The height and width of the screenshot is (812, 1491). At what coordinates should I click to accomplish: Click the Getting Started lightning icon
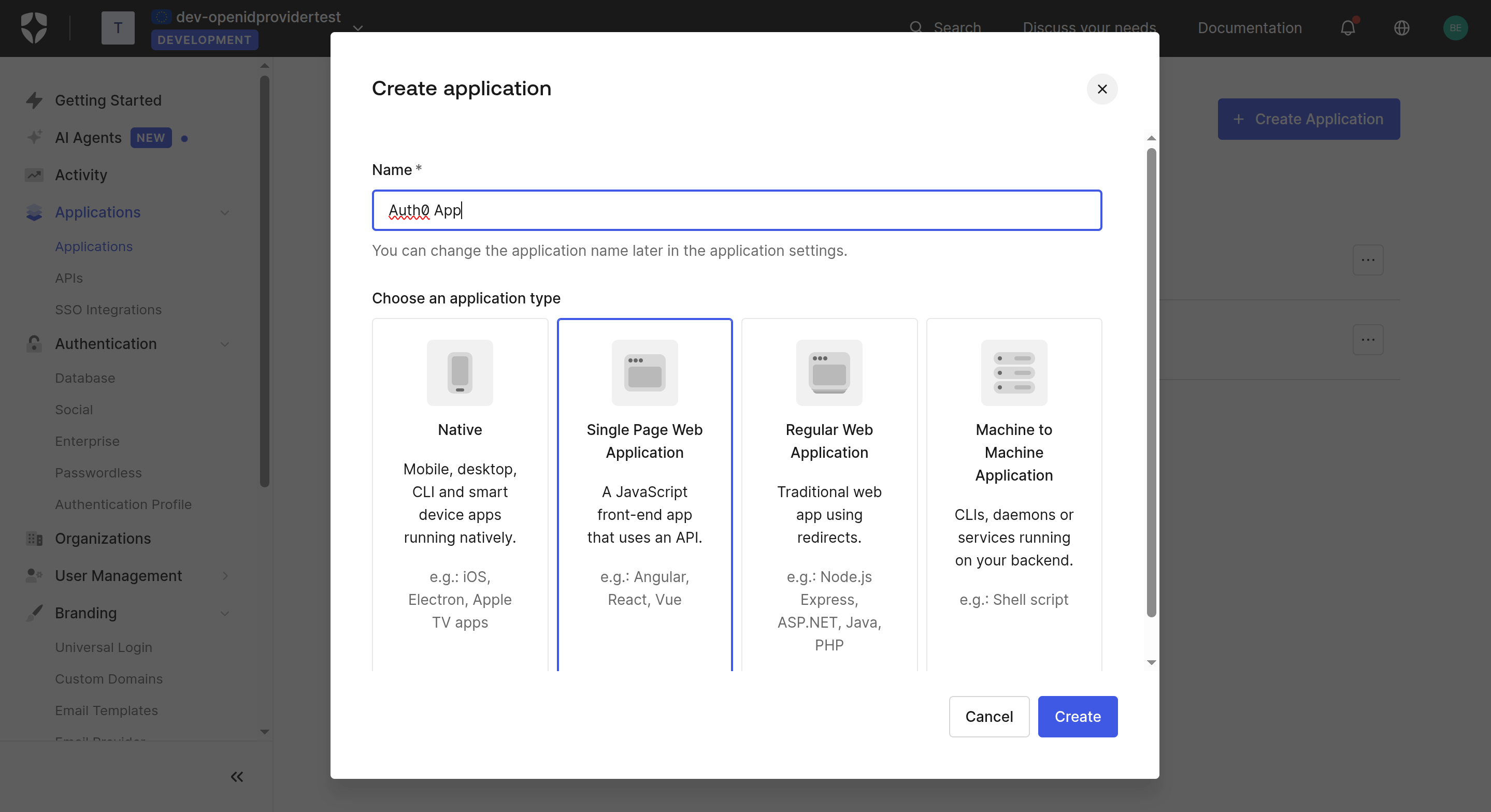tap(34, 100)
